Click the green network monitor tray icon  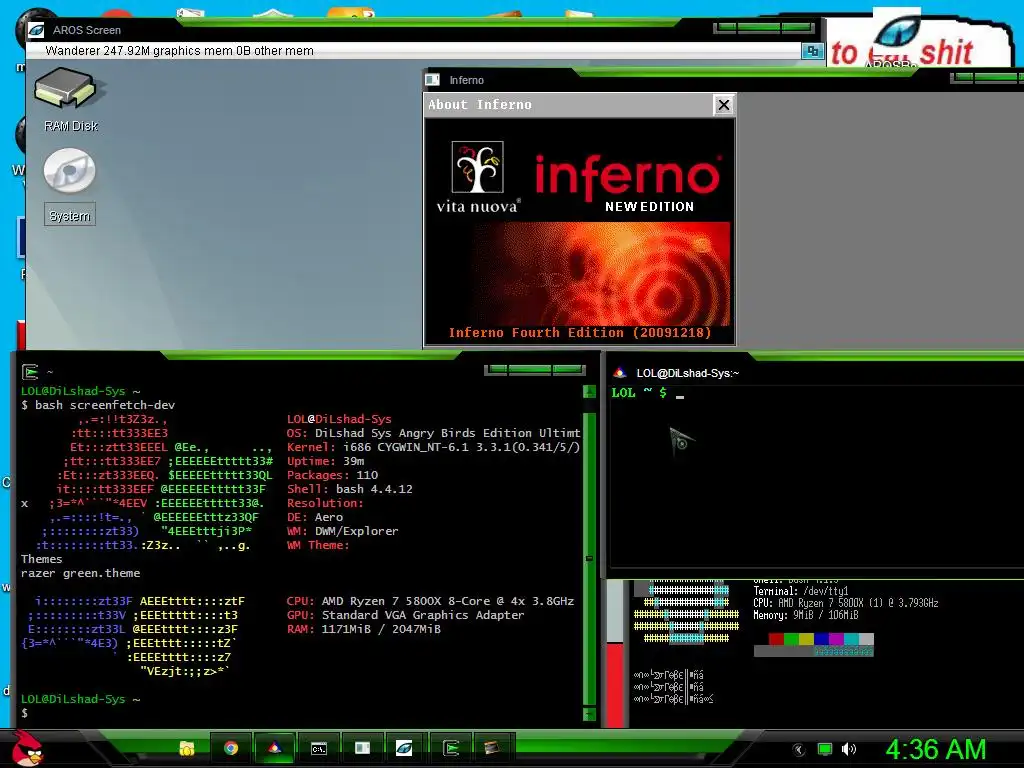click(825, 750)
